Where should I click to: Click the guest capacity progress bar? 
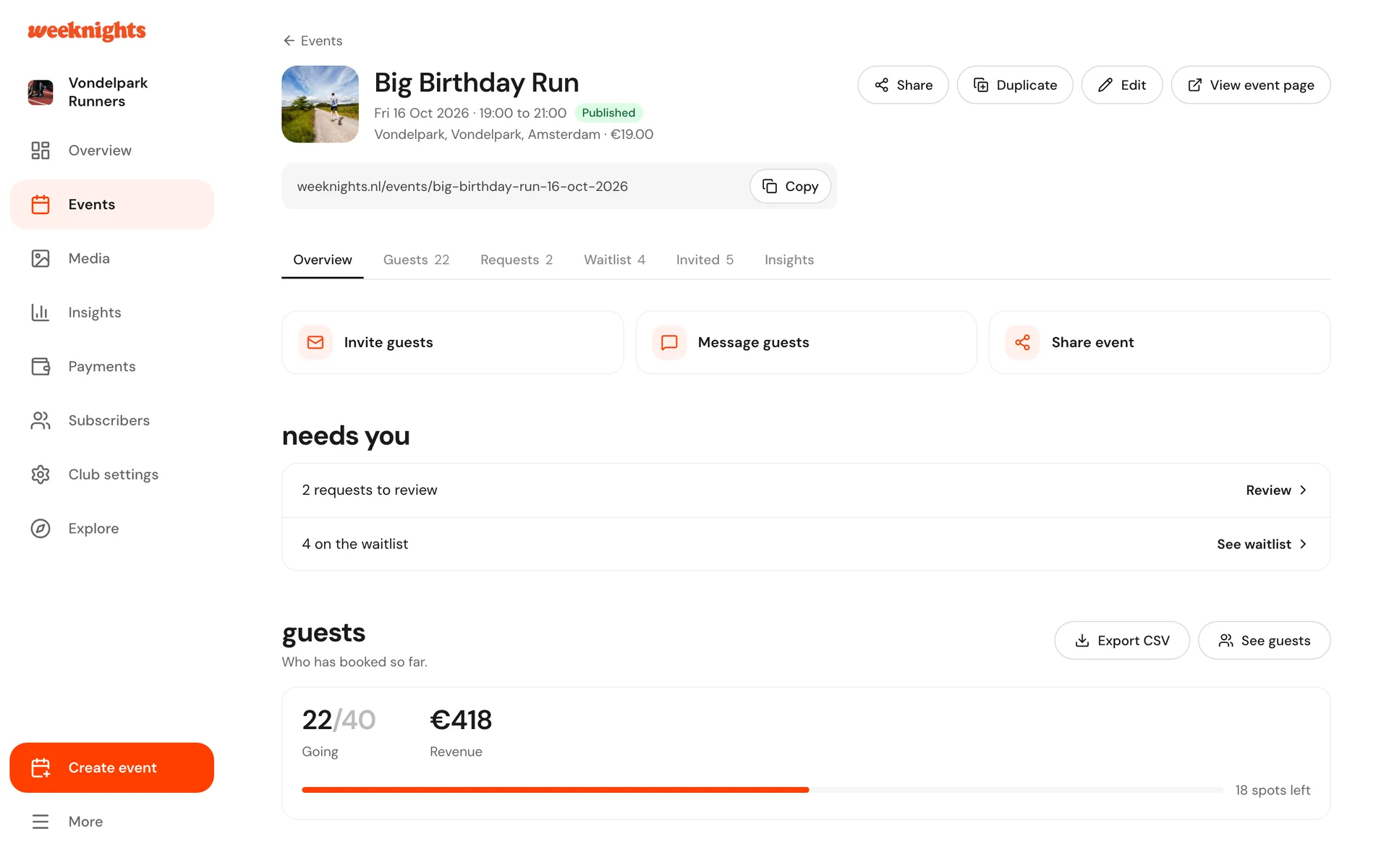[x=763, y=790]
